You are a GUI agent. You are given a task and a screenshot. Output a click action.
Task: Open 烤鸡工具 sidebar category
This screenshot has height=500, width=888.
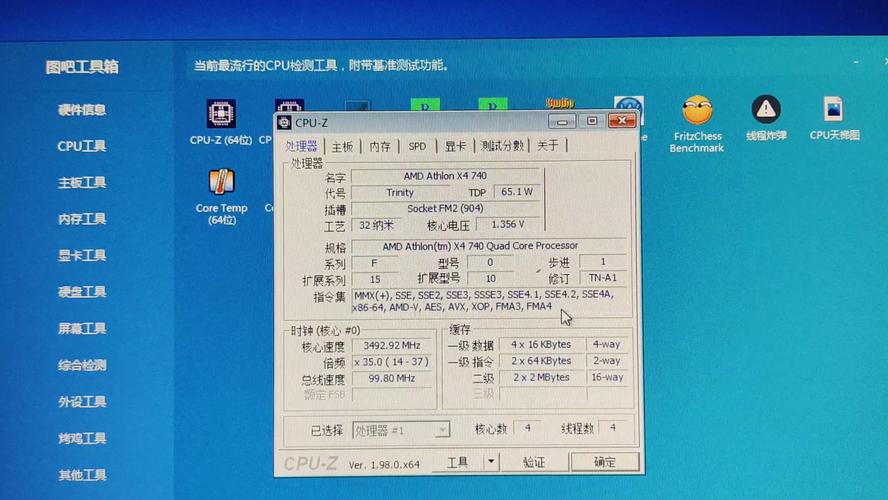click(82, 438)
